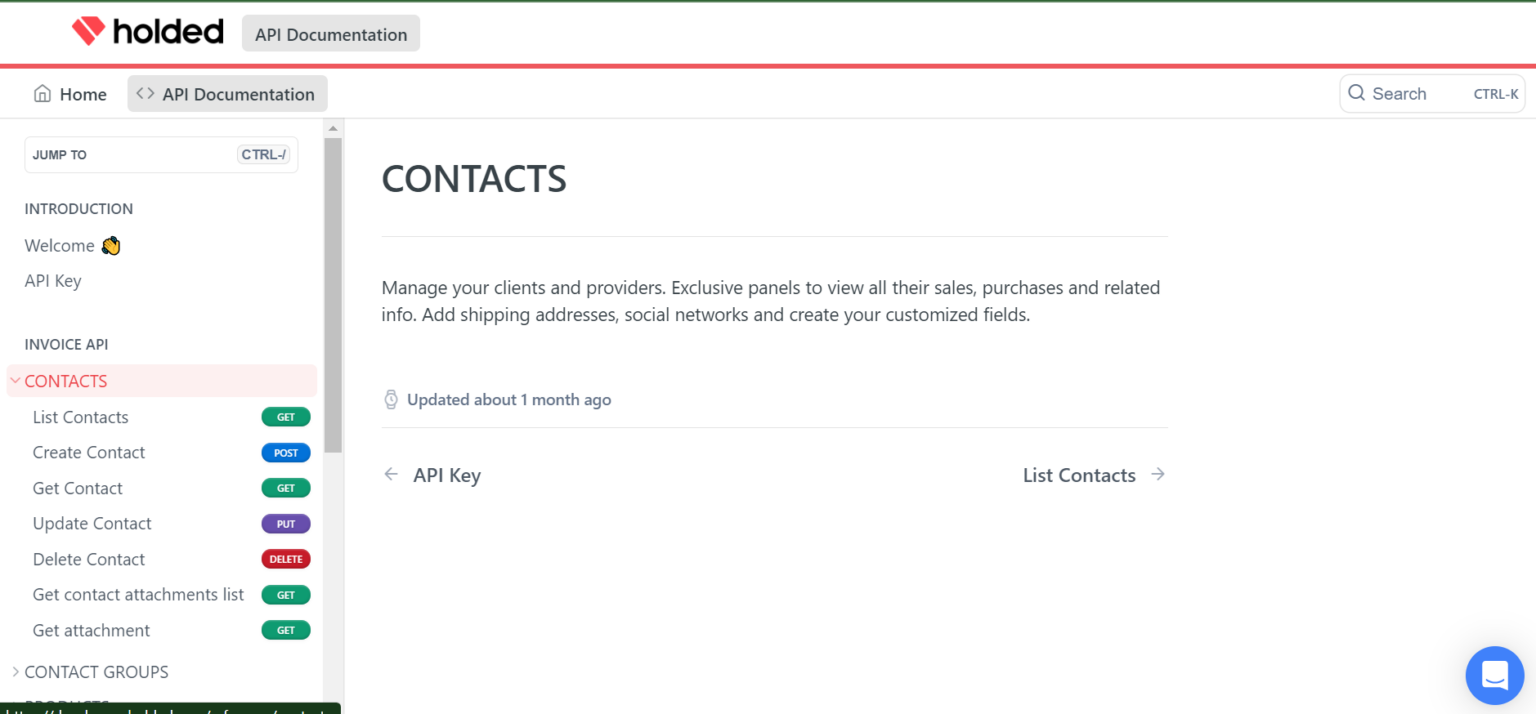The width and height of the screenshot is (1536, 714).
Task: Collapse the CONTACTS section chevron
Action: (15, 381)
